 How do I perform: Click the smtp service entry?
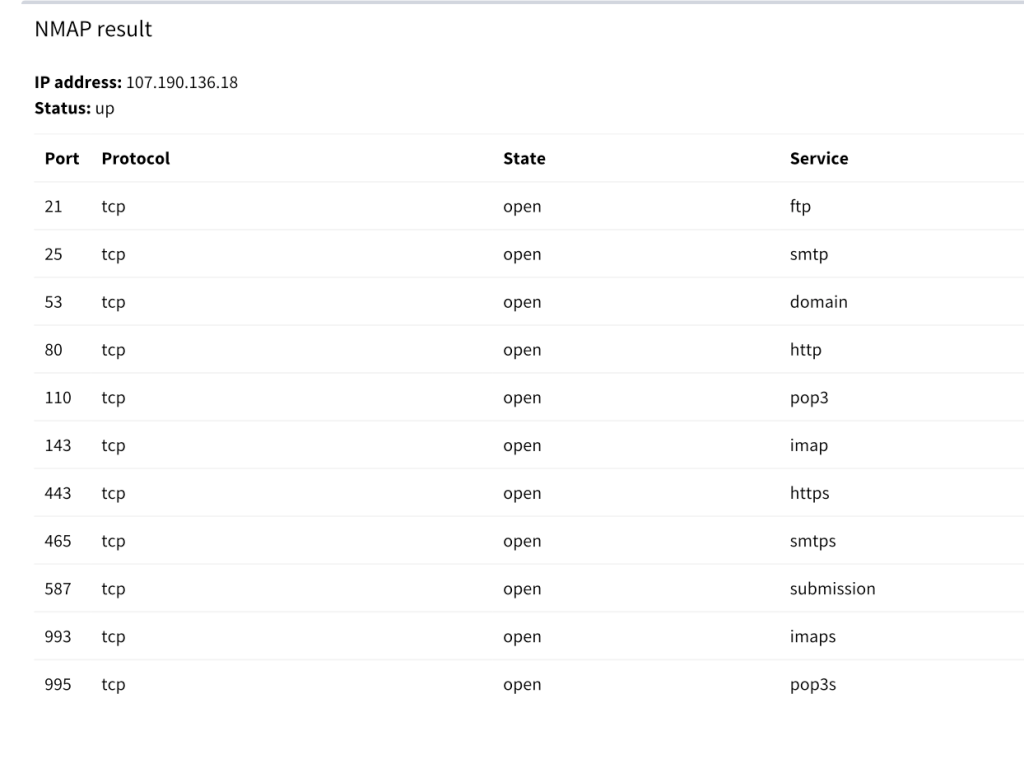[809, 255]
